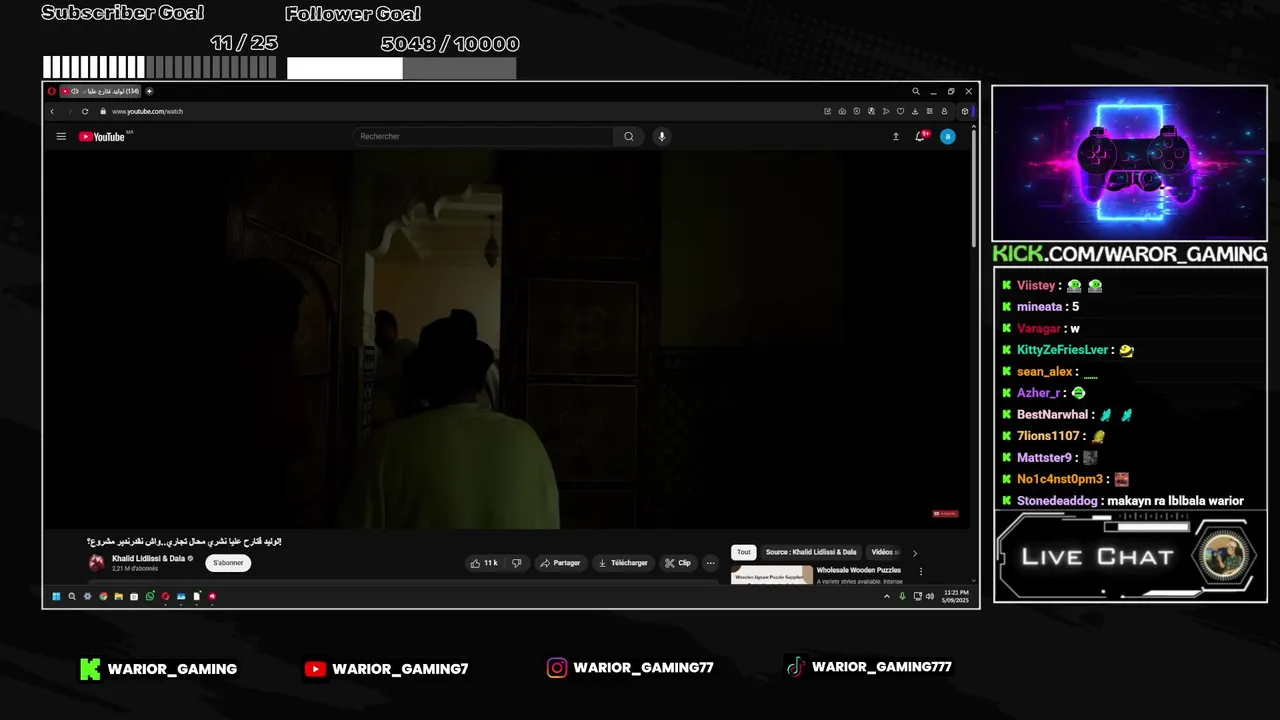Switch to the YouTube browser tab (134)
The height and width of the screenshot is (720, 1280).
tap(100, 91)
